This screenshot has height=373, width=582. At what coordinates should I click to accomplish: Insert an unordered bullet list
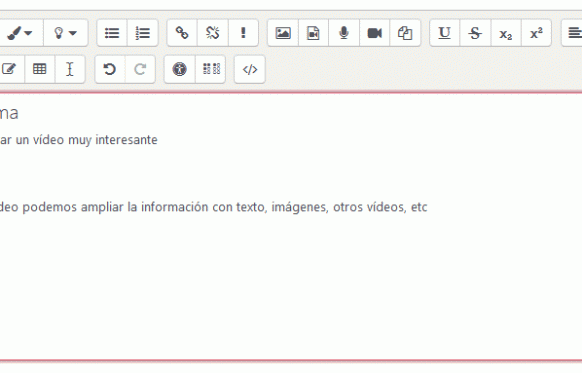tap(112, 33)
